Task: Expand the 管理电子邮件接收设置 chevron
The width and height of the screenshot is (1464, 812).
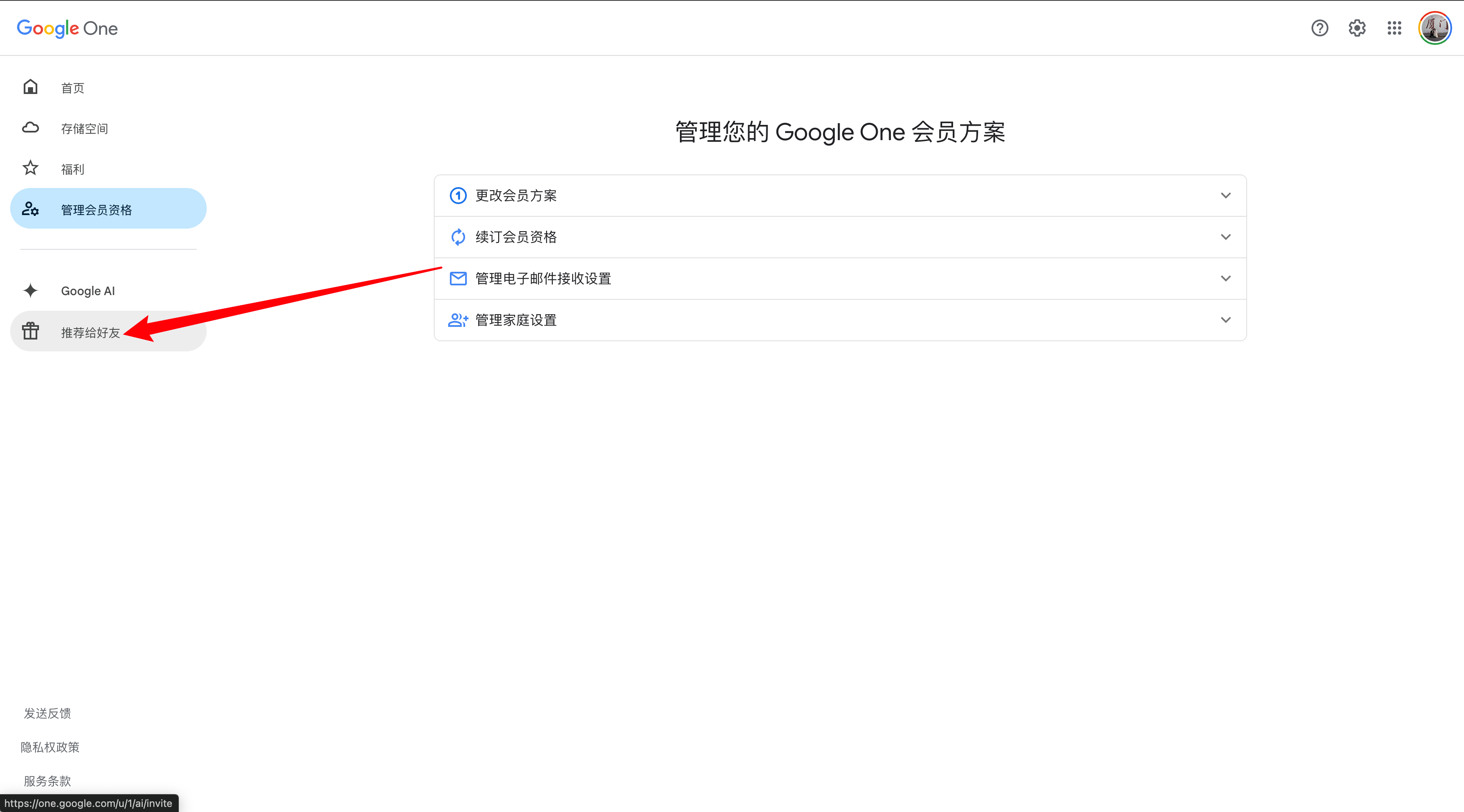Action: coord(1226,278)
